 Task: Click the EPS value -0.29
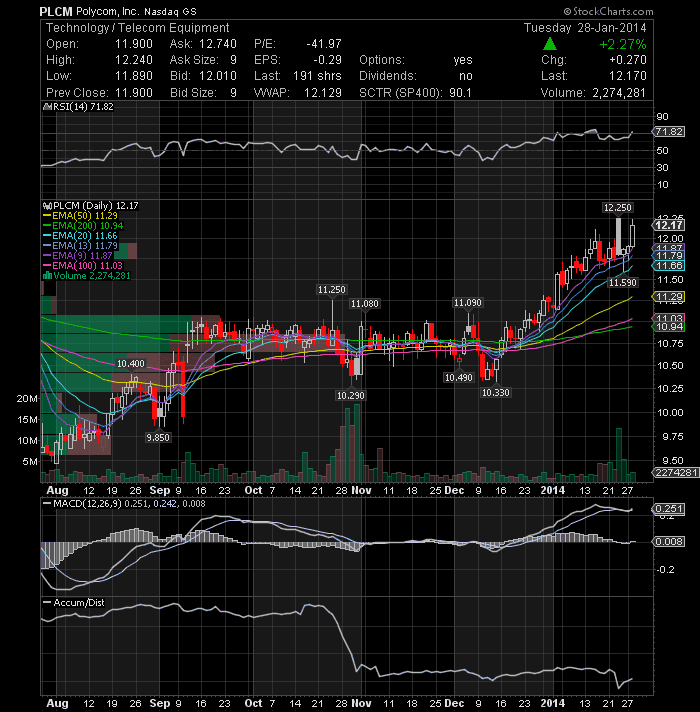coord(327,60)
